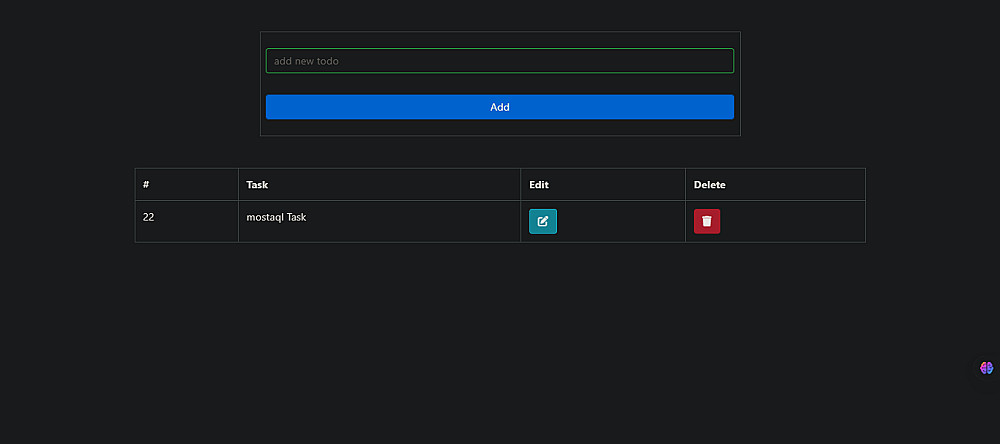
Task: Focus the "add new todo" input field
Action: point(499,61)
